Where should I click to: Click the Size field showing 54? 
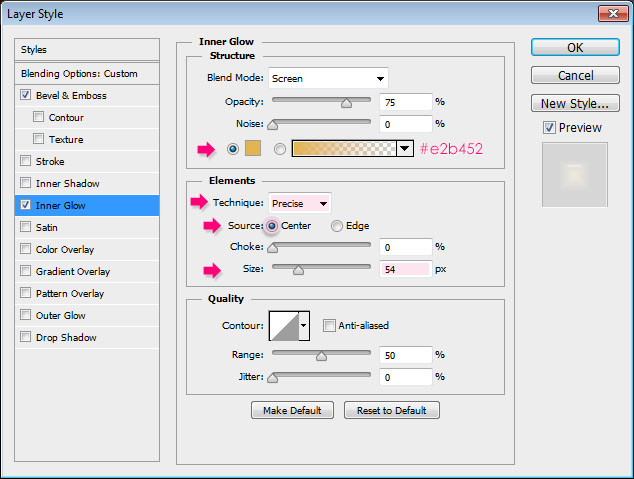tap(406, 269)
